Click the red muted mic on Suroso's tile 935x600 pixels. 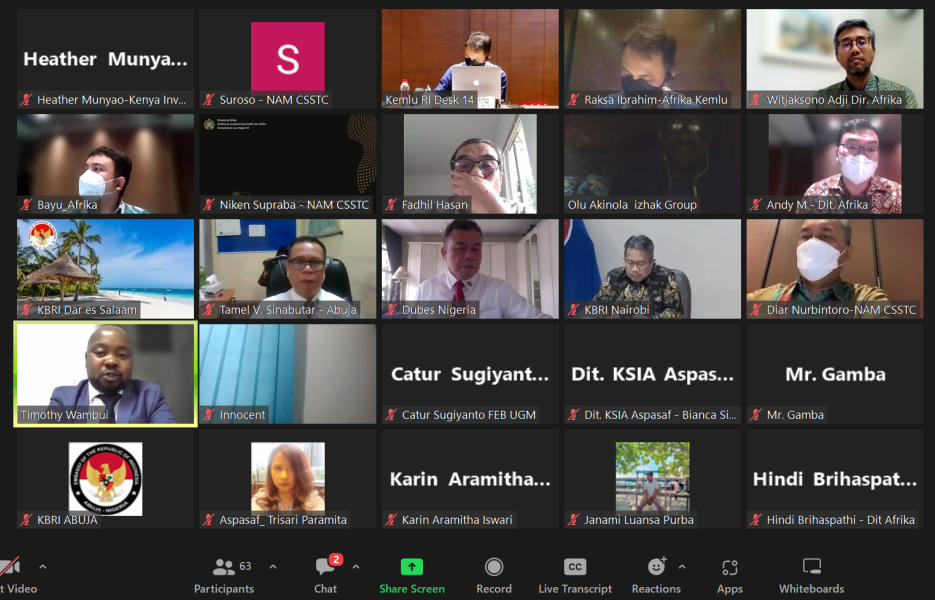210,100
